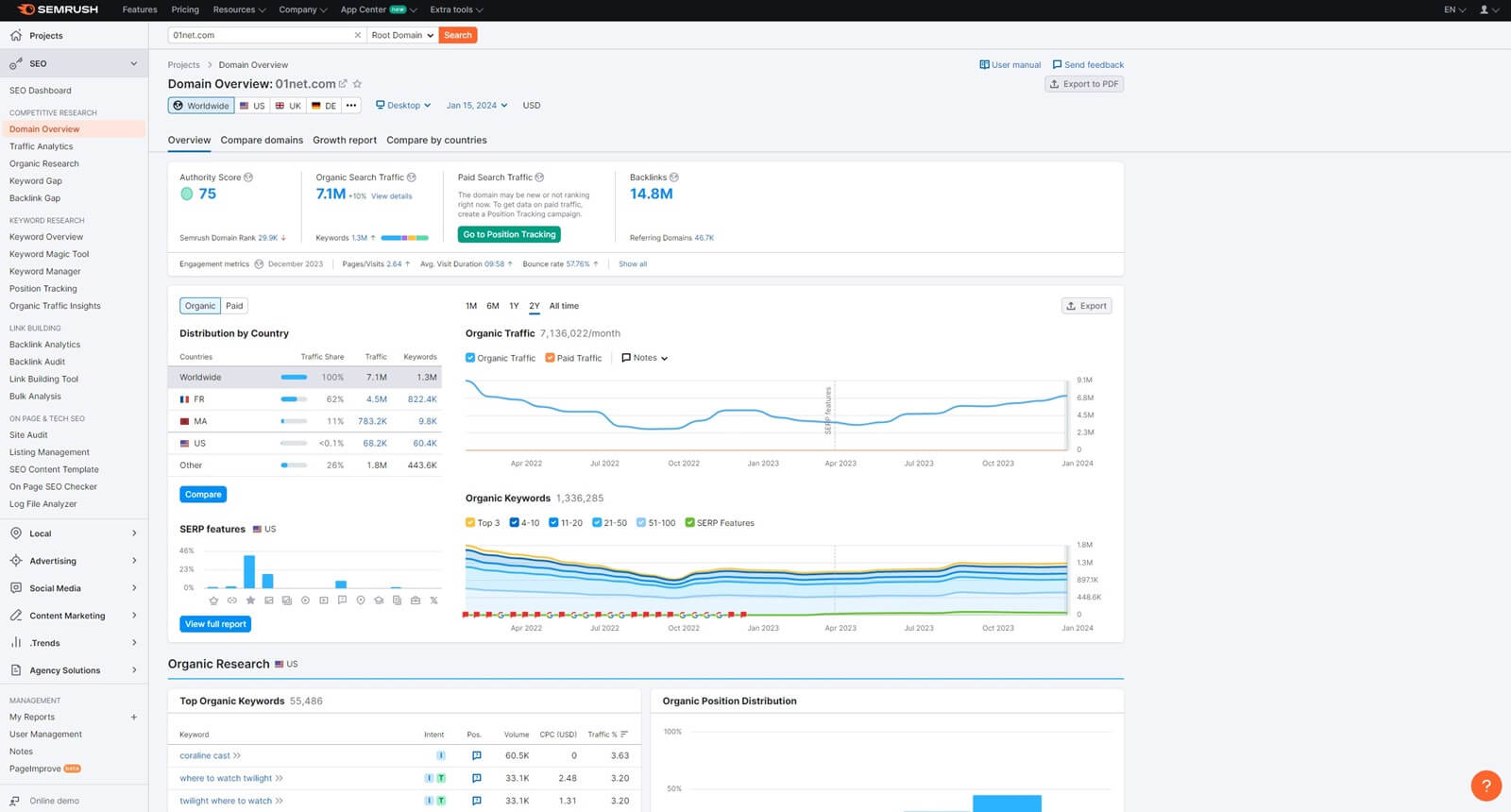Image resolution: width=1511 pixels, height=812 pixels.
Task: Open the Root Domain dropdown
Action: 402,35
